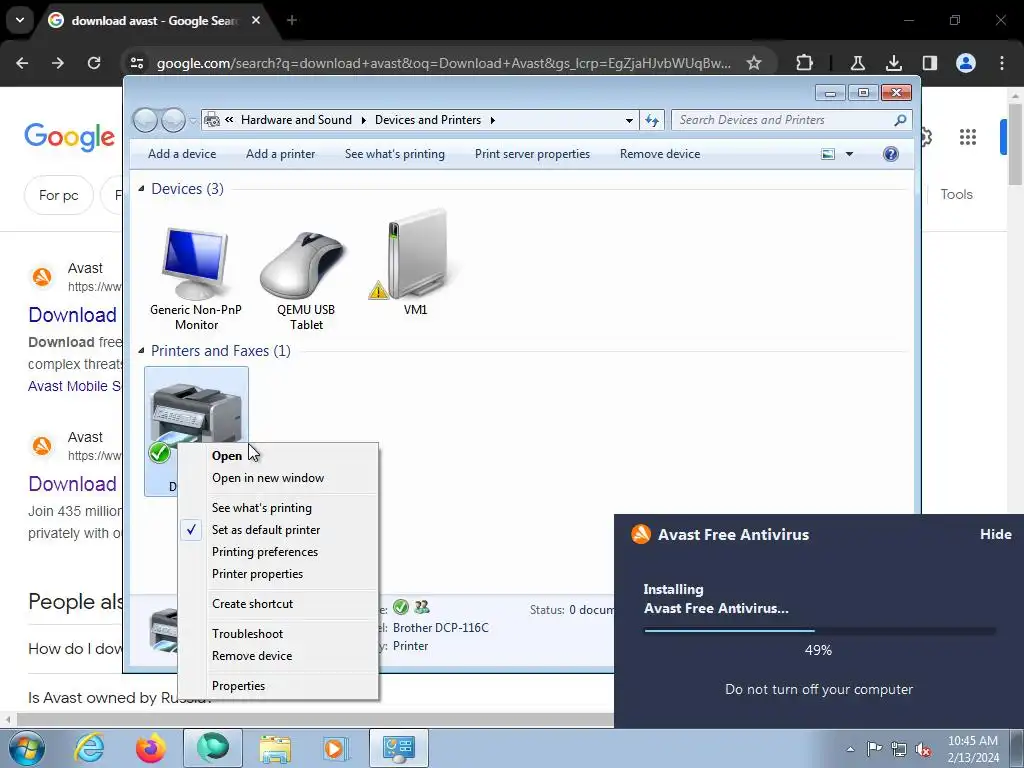Click the search magnifier in Devices and Printers

tap(900, 120)
